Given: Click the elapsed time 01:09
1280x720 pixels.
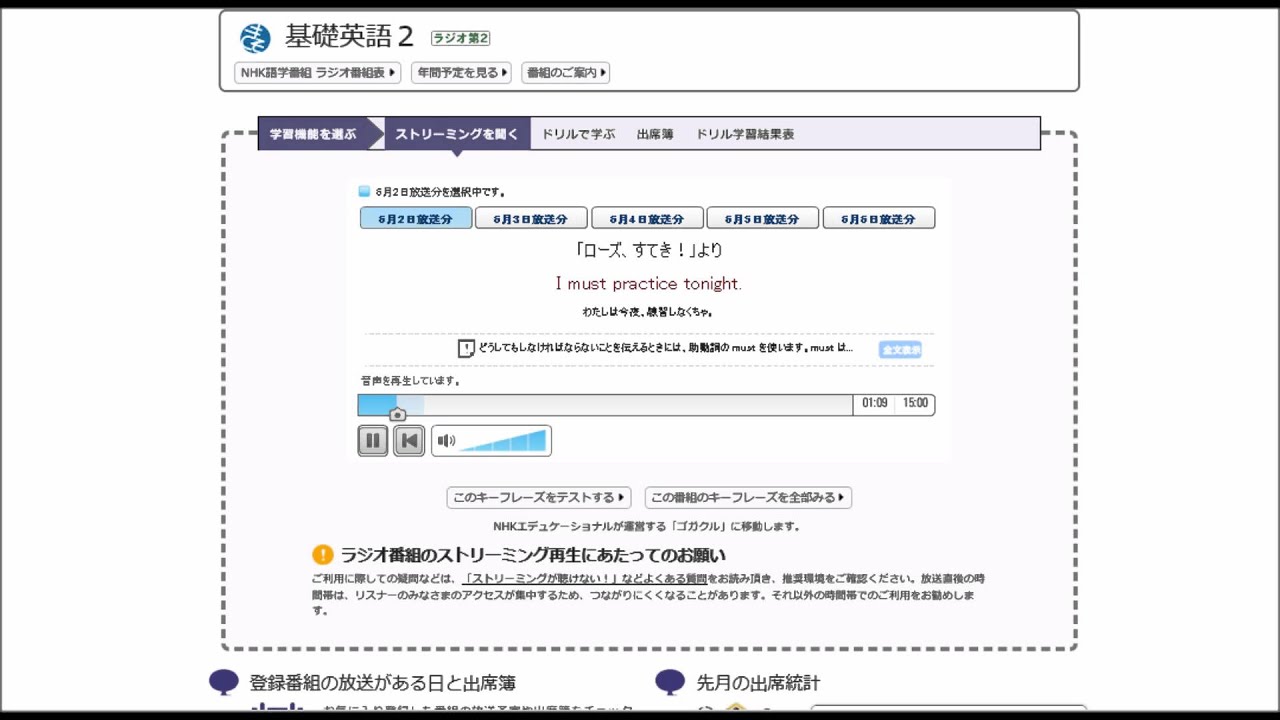Looking at the screenshot, I should 875,403.
